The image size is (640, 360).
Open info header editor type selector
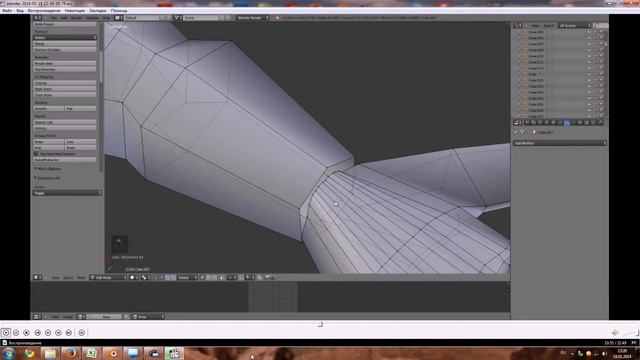pyautogui.click(x=37, y=18)
